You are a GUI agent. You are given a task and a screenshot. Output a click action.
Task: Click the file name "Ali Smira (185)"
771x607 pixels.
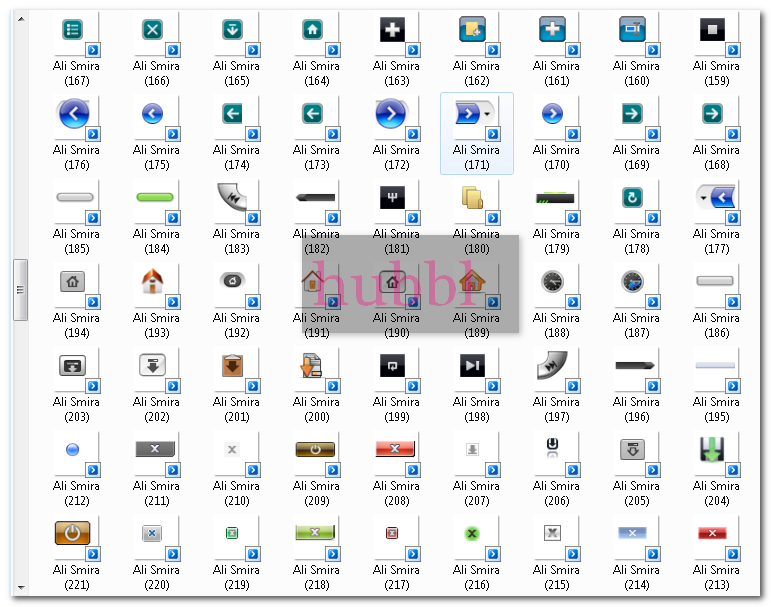tap(76, 241)
